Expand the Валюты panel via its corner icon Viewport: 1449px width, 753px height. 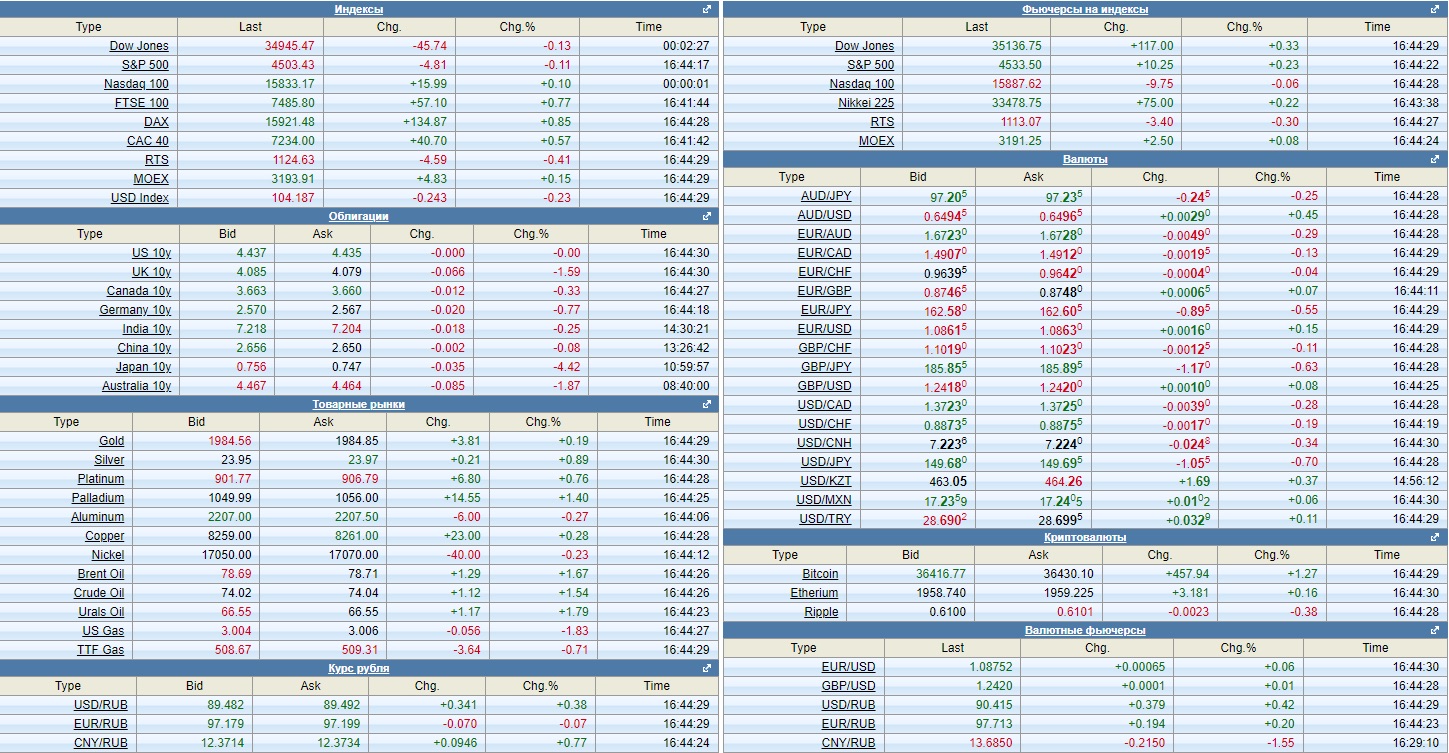tap(1436, 159)
